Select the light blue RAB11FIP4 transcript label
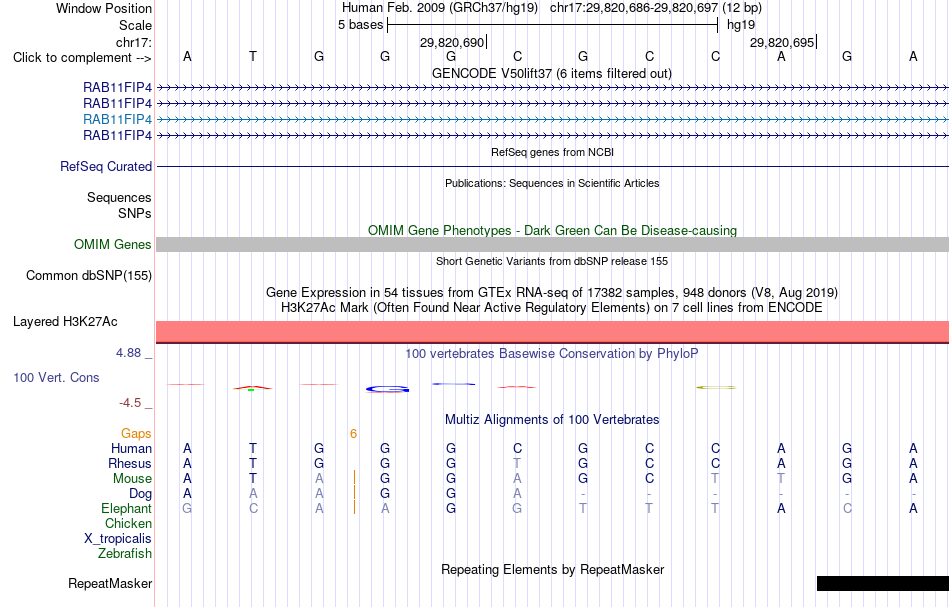Screen dimensions: 950x607 coord(118,119)
